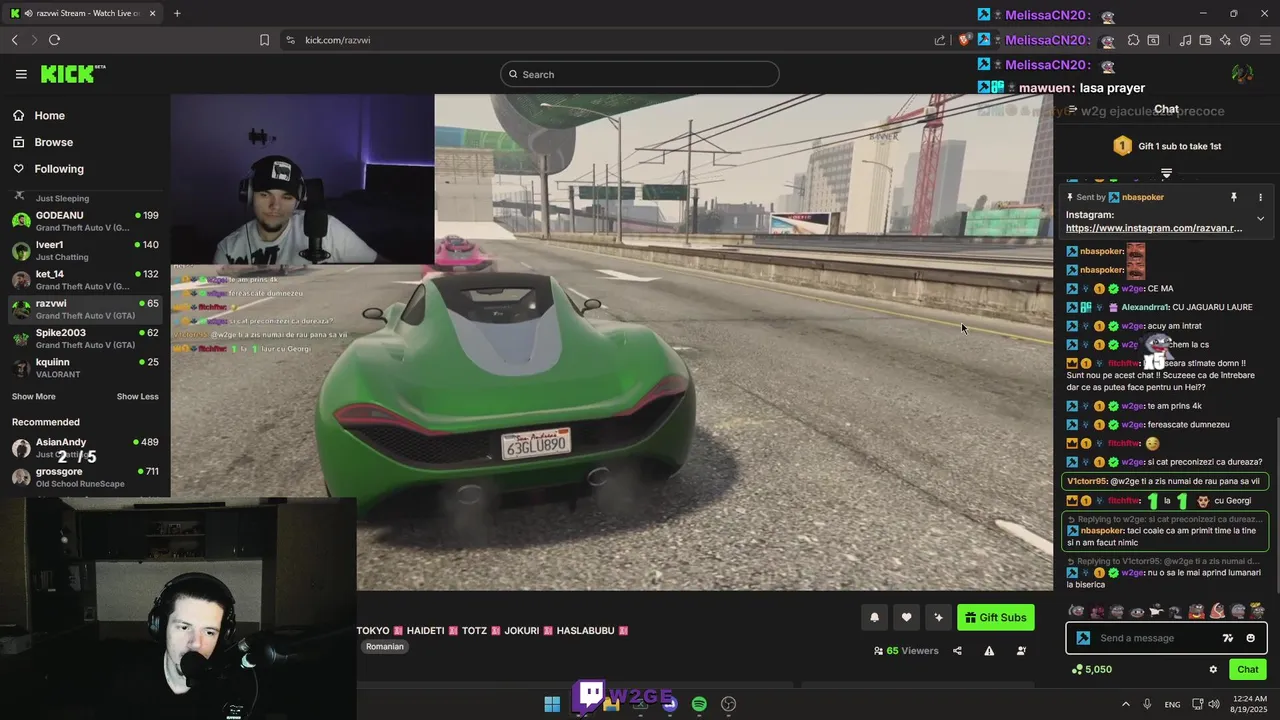Open user profile avatar top right

[1242, 74]
